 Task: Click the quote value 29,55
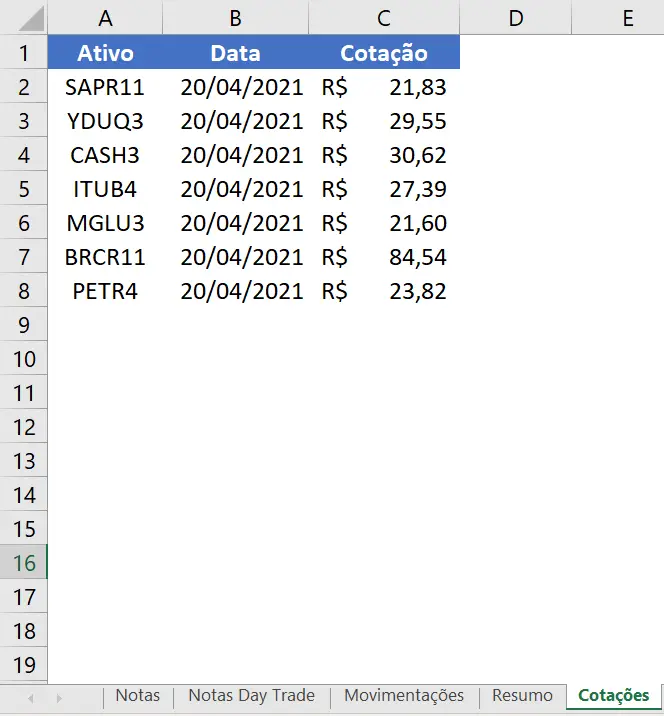coord(417,121)
